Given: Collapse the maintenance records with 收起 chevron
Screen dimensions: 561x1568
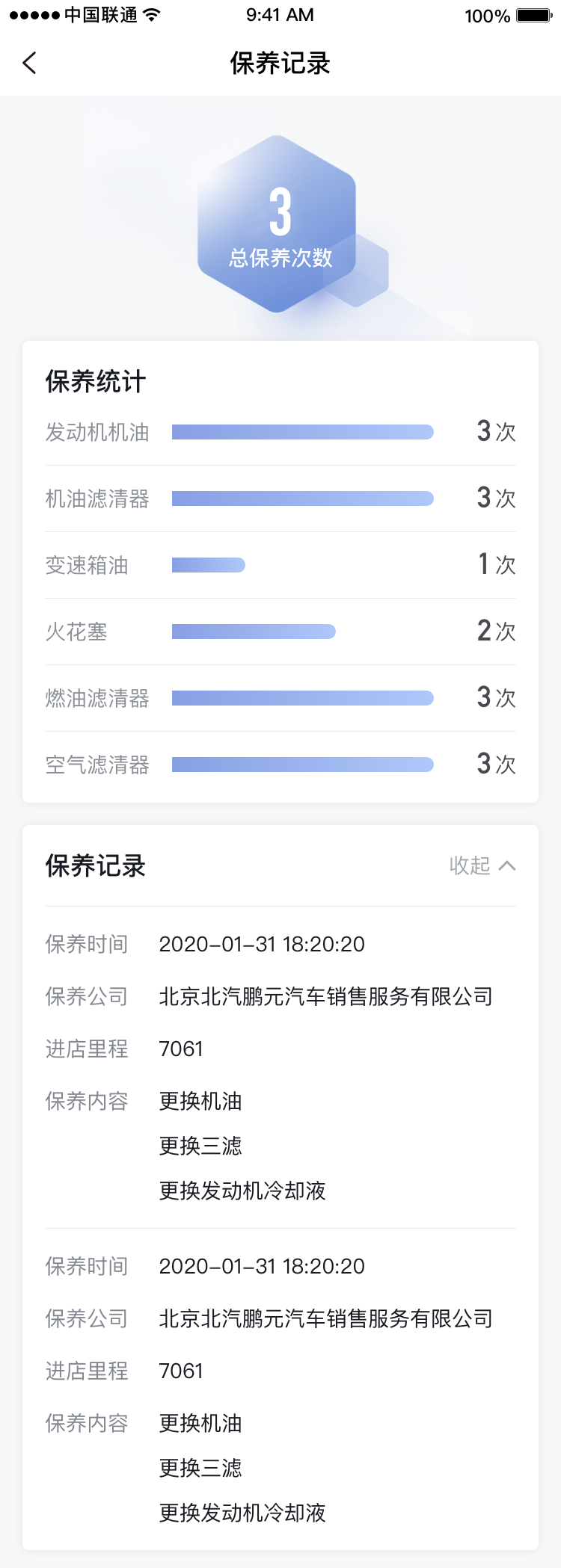Looking at the screenshot, I should [x=507, y=865].
